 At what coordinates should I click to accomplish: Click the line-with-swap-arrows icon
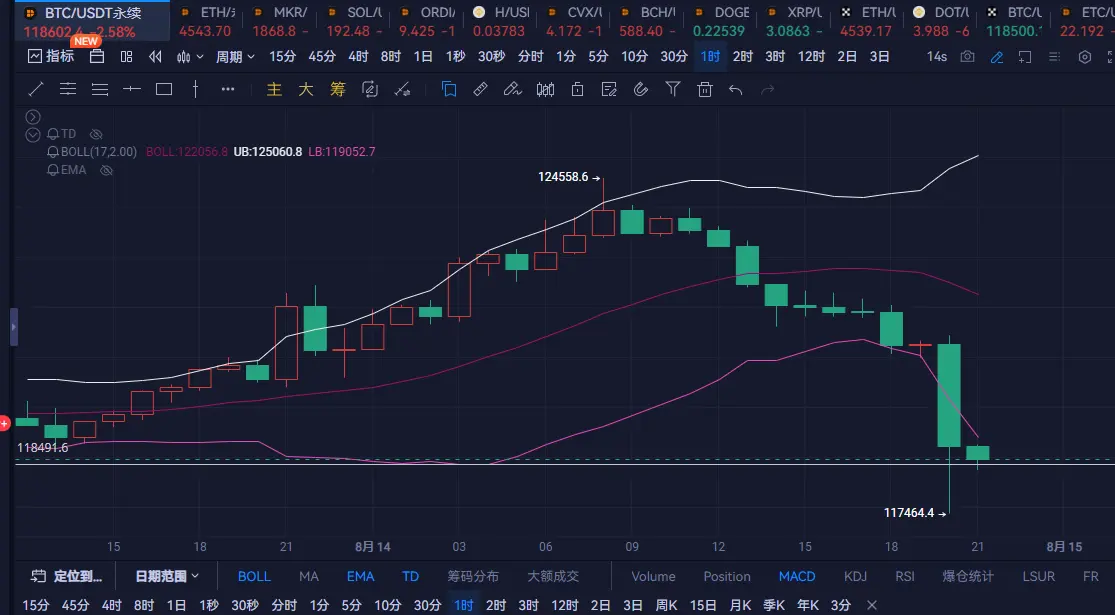(x=402, y=89)
